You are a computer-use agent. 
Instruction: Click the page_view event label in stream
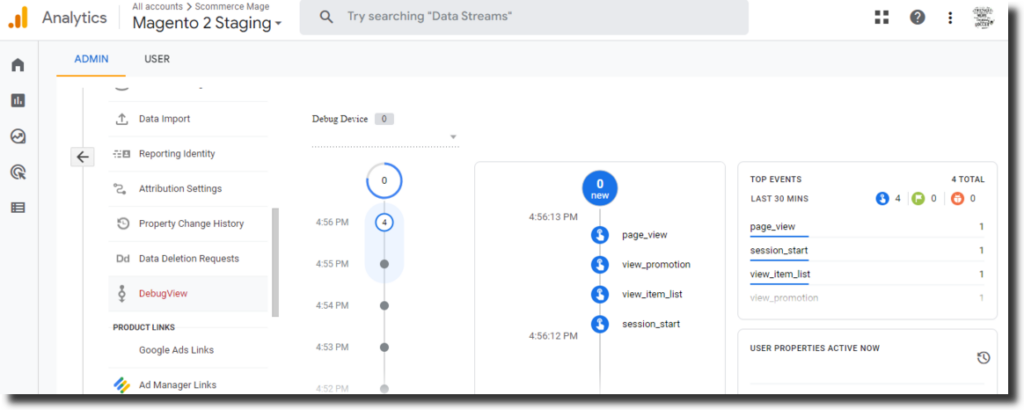645,235
